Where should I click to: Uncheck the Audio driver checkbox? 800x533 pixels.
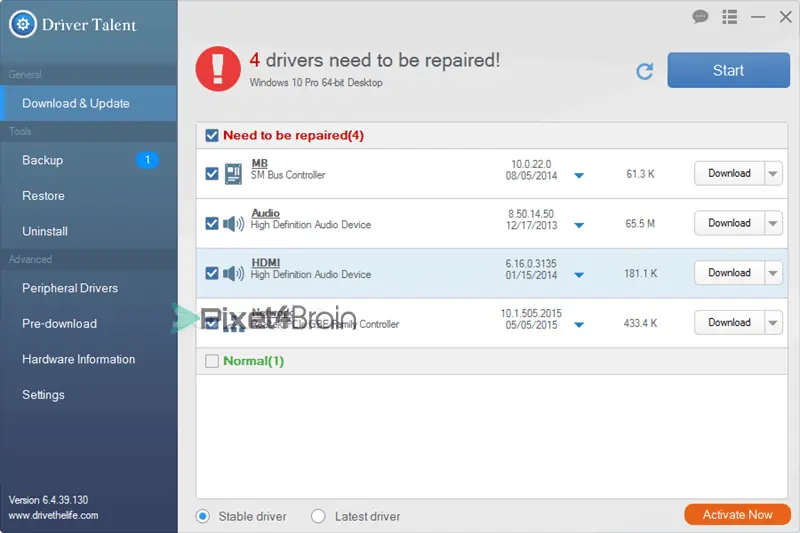(212, 223)
